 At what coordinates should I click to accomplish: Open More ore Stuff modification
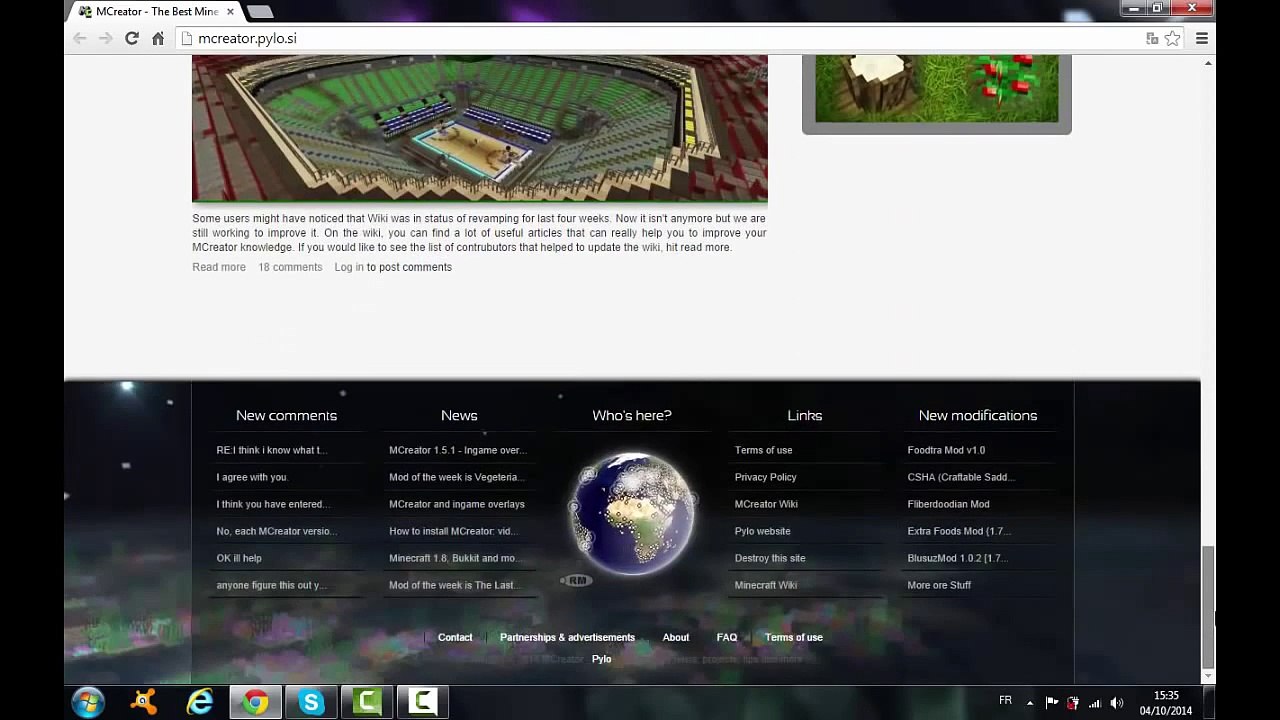pos(939,585)
